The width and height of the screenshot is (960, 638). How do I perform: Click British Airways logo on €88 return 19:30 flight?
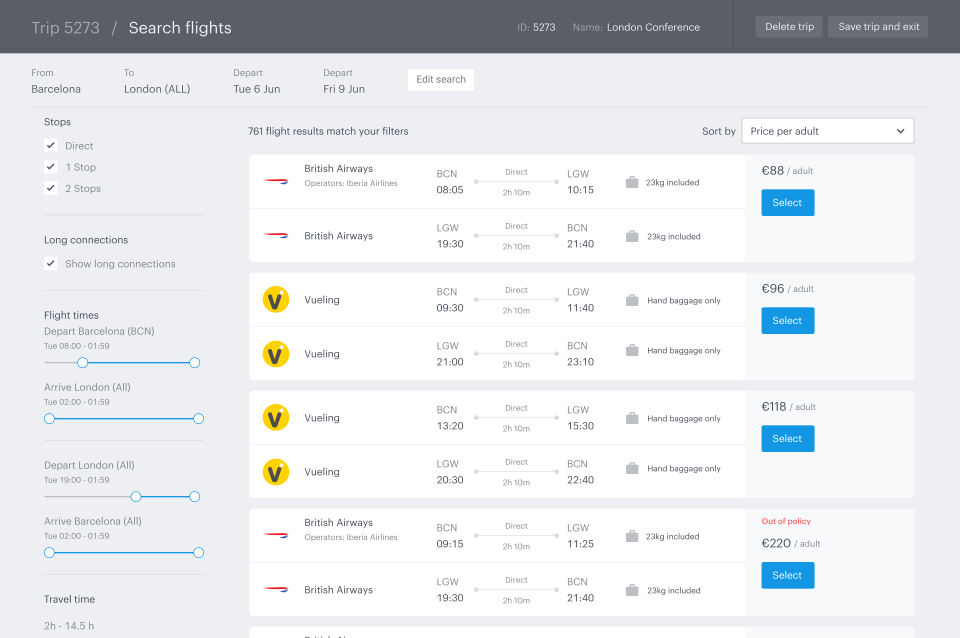click(276, 235)
